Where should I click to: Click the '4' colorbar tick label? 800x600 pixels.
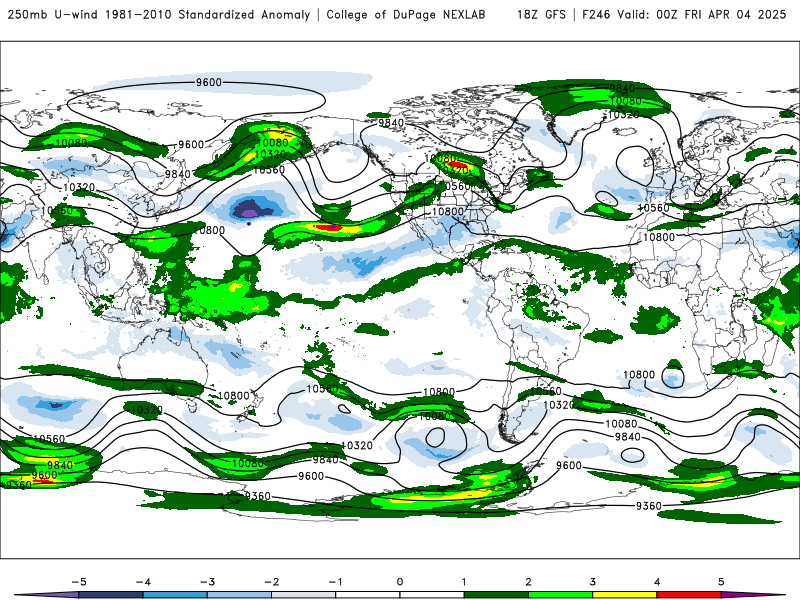(657, 582)
